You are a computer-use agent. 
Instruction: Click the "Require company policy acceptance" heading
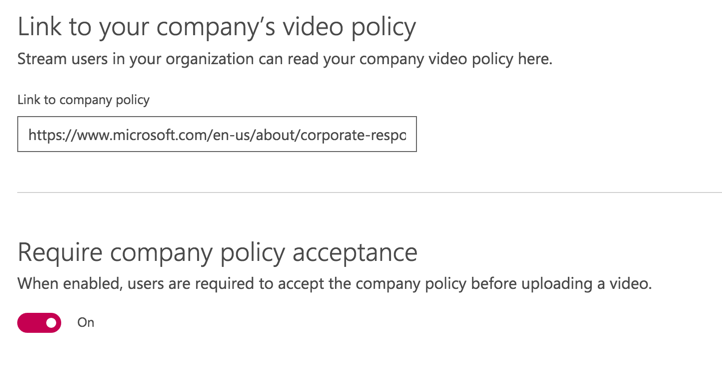click(x=217, y=253)
